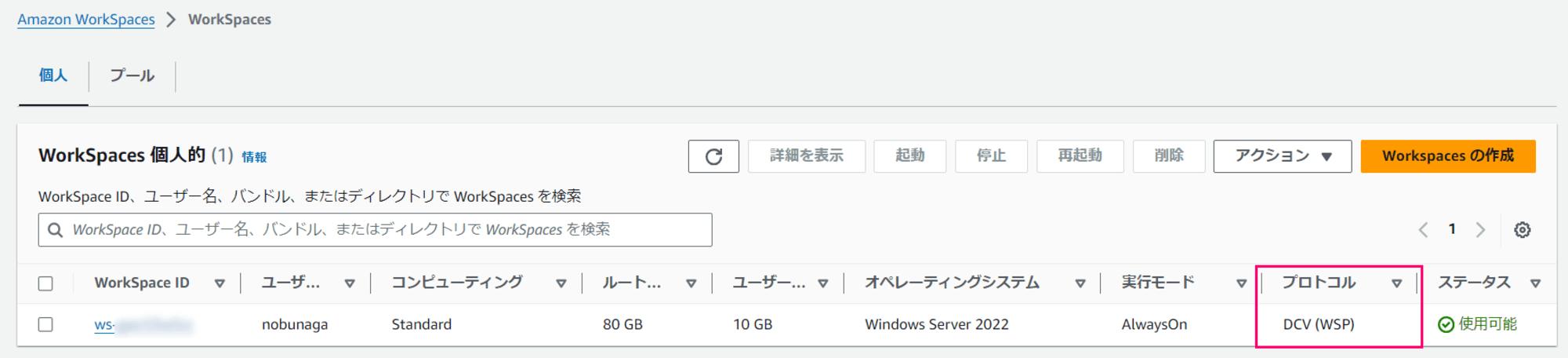
Task: Click the WorkSpaces 個人的 heading
Action: [x=122, y=155]
